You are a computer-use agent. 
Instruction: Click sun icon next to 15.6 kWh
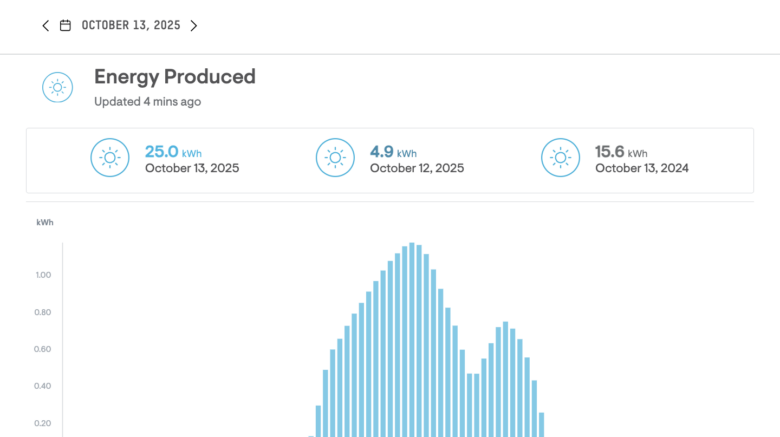[x=559, y=158]
